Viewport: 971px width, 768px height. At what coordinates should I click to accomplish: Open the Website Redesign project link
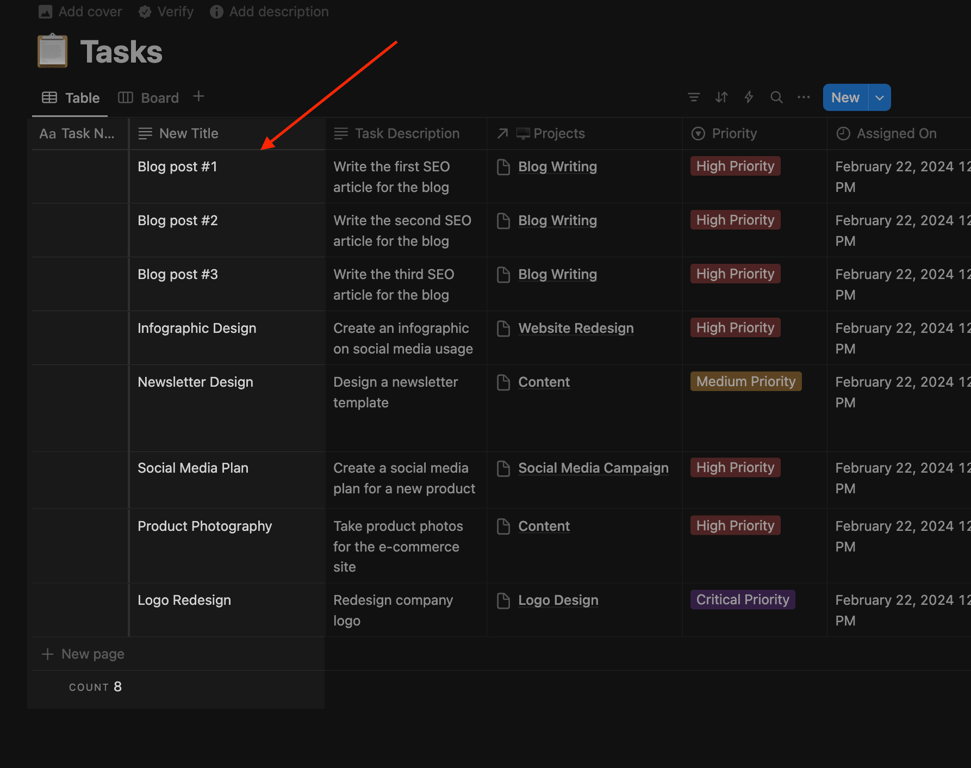point(575,328)
